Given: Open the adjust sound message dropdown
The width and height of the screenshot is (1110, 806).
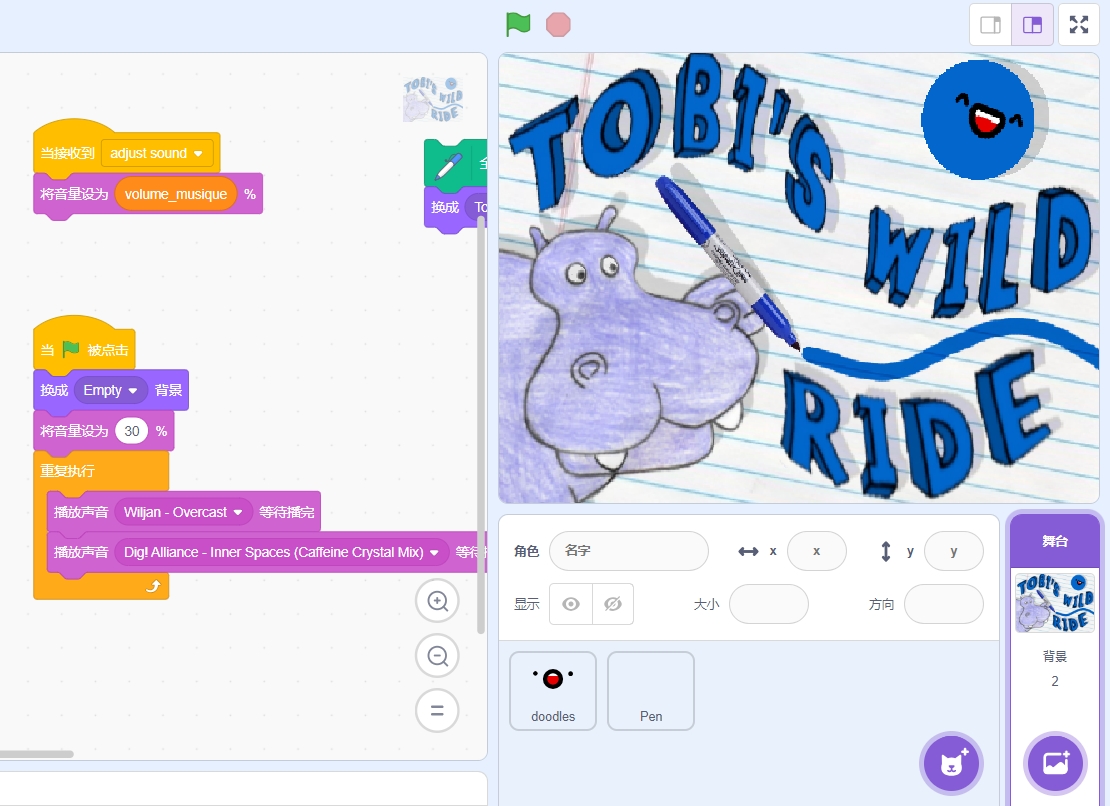Looking at the screenshot, I should [198, 154].
